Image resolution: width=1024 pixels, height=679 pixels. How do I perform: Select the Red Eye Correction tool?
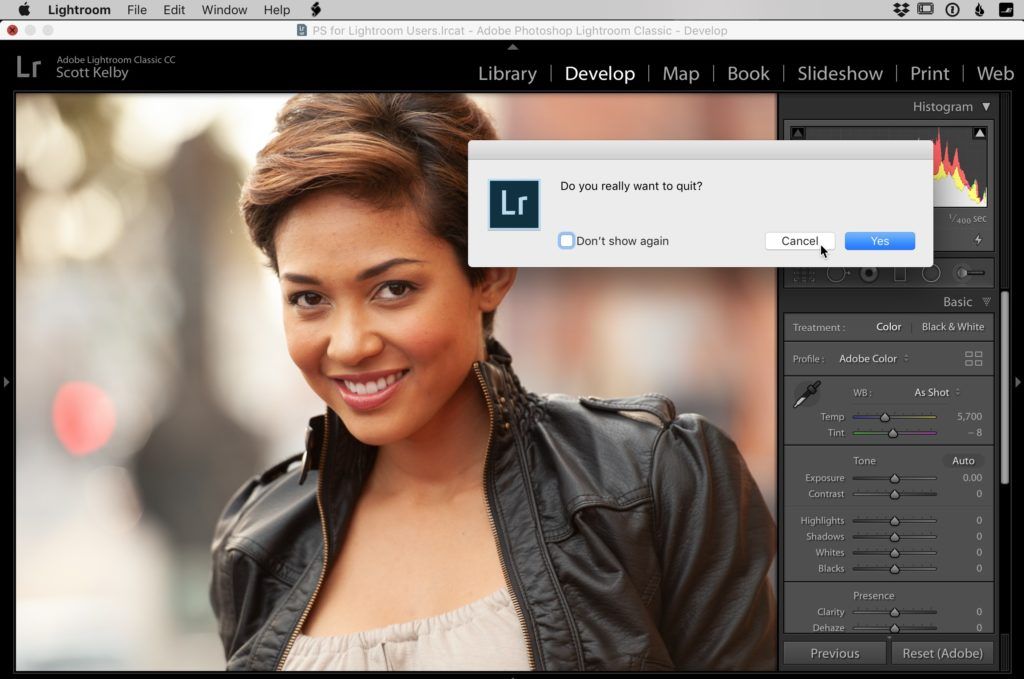coord(868,273)
